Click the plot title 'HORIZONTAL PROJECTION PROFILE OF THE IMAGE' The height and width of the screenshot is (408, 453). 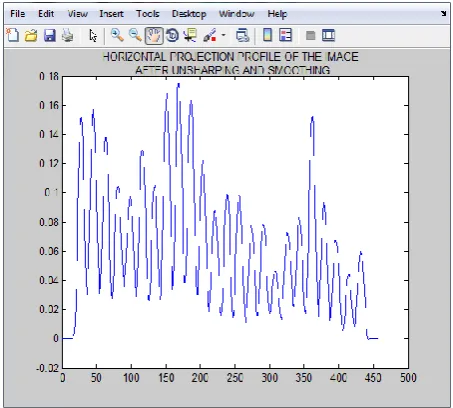coord(230,57)
